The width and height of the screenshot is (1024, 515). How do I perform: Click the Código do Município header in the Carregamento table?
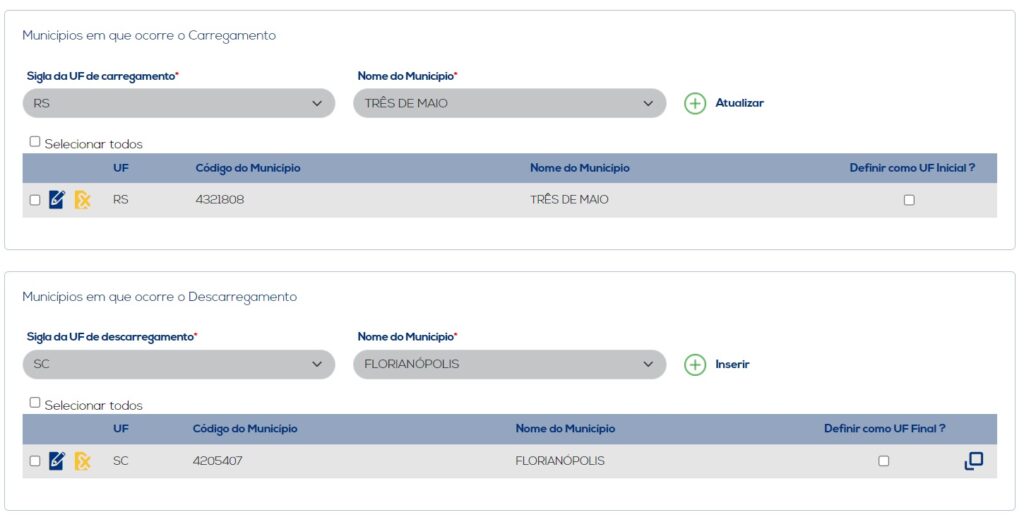(x=247, y=168)
